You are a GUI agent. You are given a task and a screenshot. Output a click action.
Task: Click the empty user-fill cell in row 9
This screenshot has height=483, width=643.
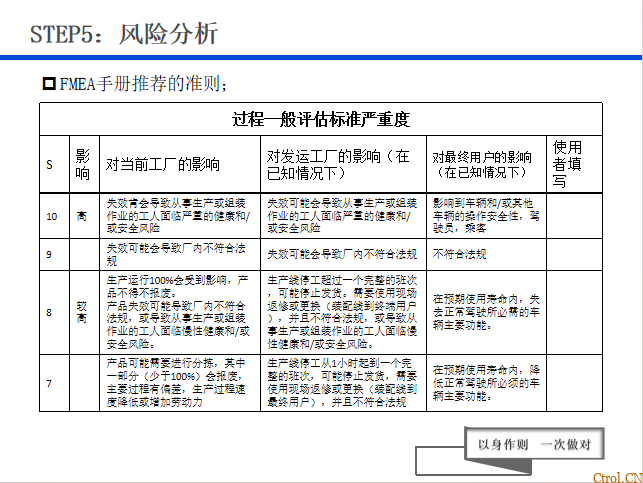574,254
